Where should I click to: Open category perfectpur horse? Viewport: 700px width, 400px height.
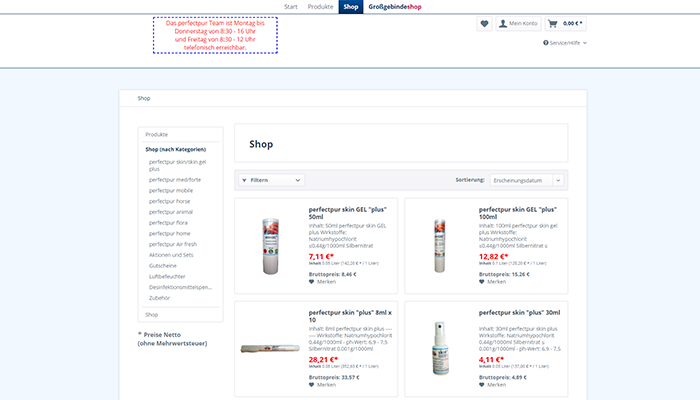(169, 201)
